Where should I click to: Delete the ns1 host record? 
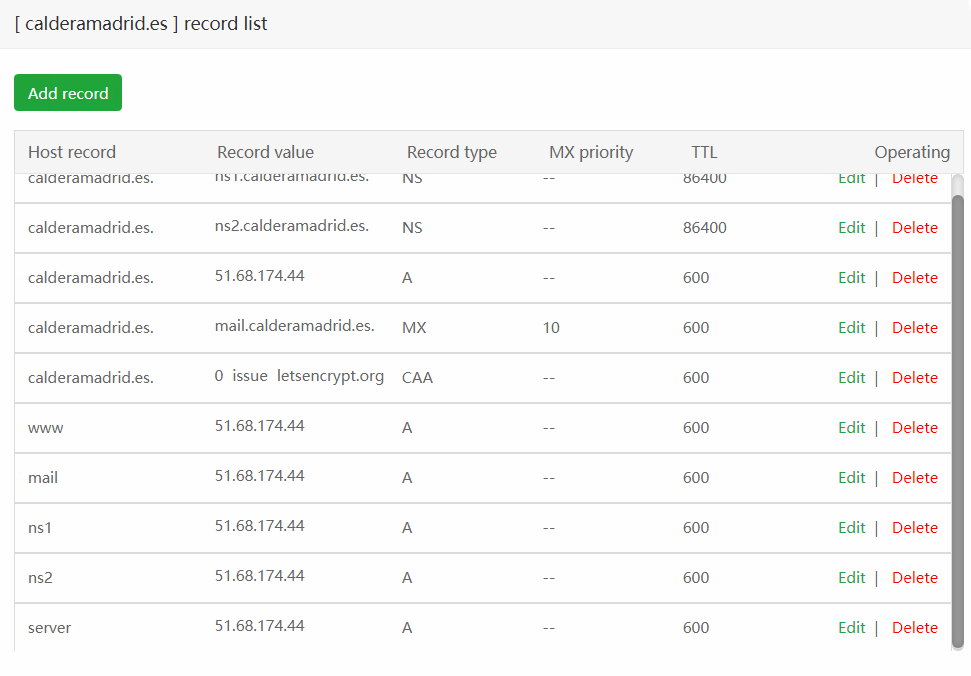click(x=914, y=528)
